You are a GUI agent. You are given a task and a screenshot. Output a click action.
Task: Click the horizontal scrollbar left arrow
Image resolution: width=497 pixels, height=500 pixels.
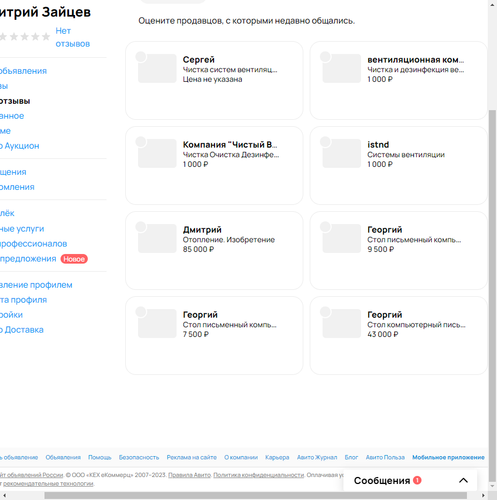[4, 495]
